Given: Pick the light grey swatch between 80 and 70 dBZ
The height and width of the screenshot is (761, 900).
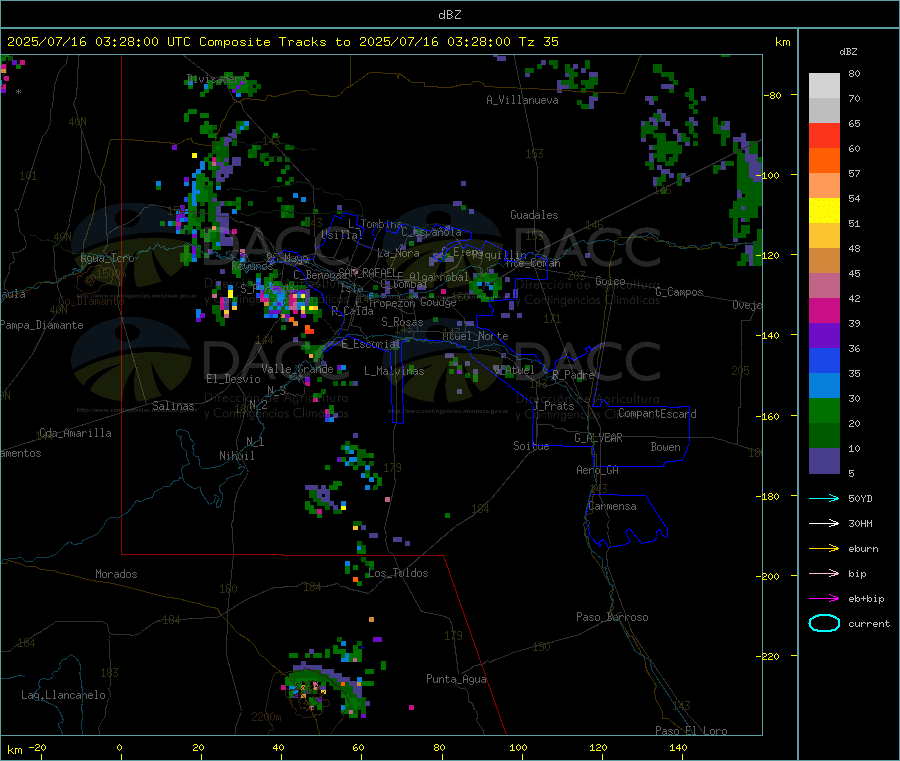Looking at the screenshot, I should point(824,86).
